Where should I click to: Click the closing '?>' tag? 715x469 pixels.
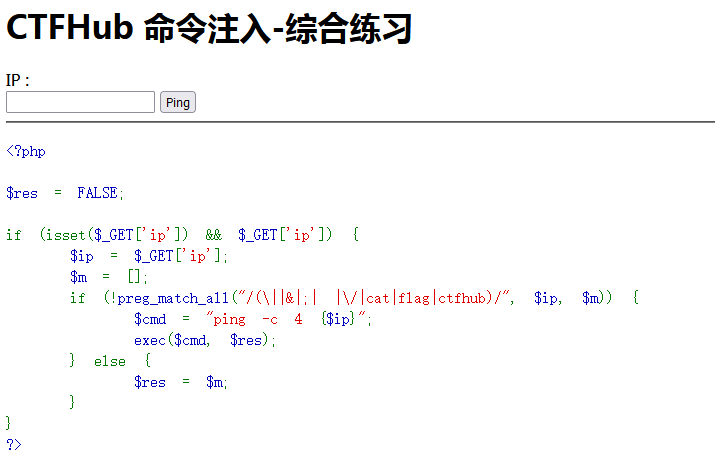[x=14, y=444]
